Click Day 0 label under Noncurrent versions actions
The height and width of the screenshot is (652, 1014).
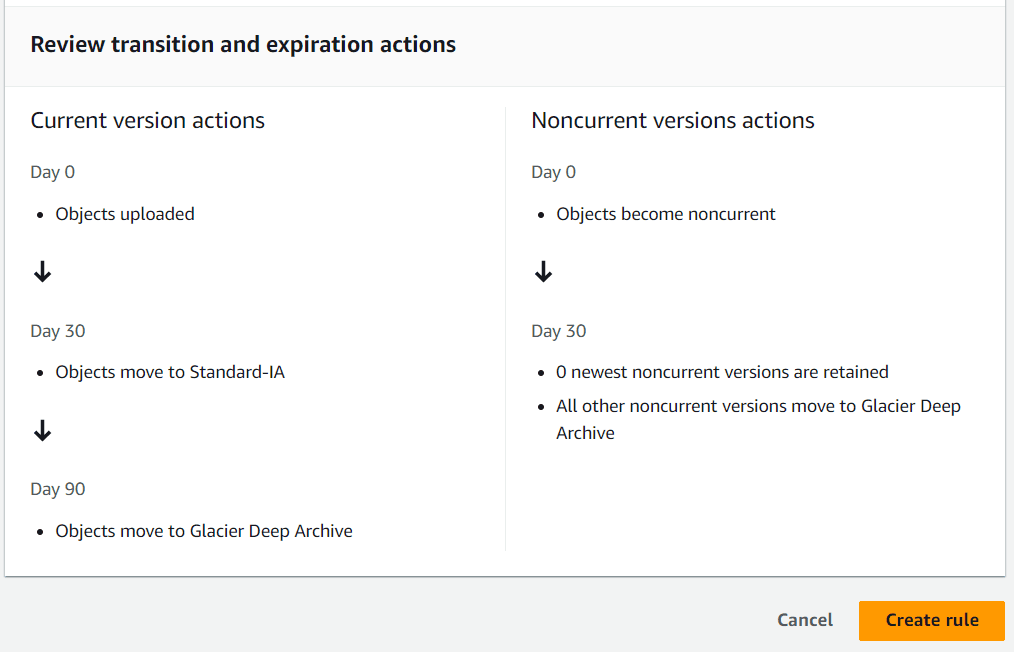554,172
